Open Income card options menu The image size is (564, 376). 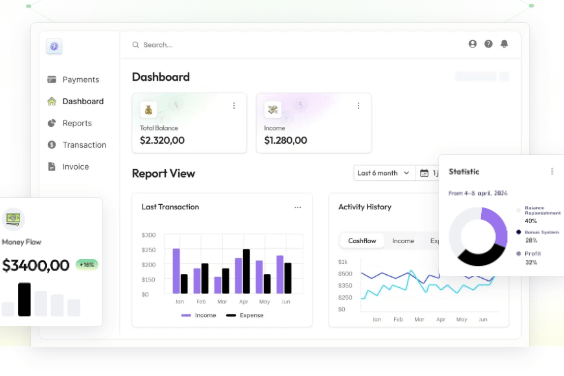(358, 105)
